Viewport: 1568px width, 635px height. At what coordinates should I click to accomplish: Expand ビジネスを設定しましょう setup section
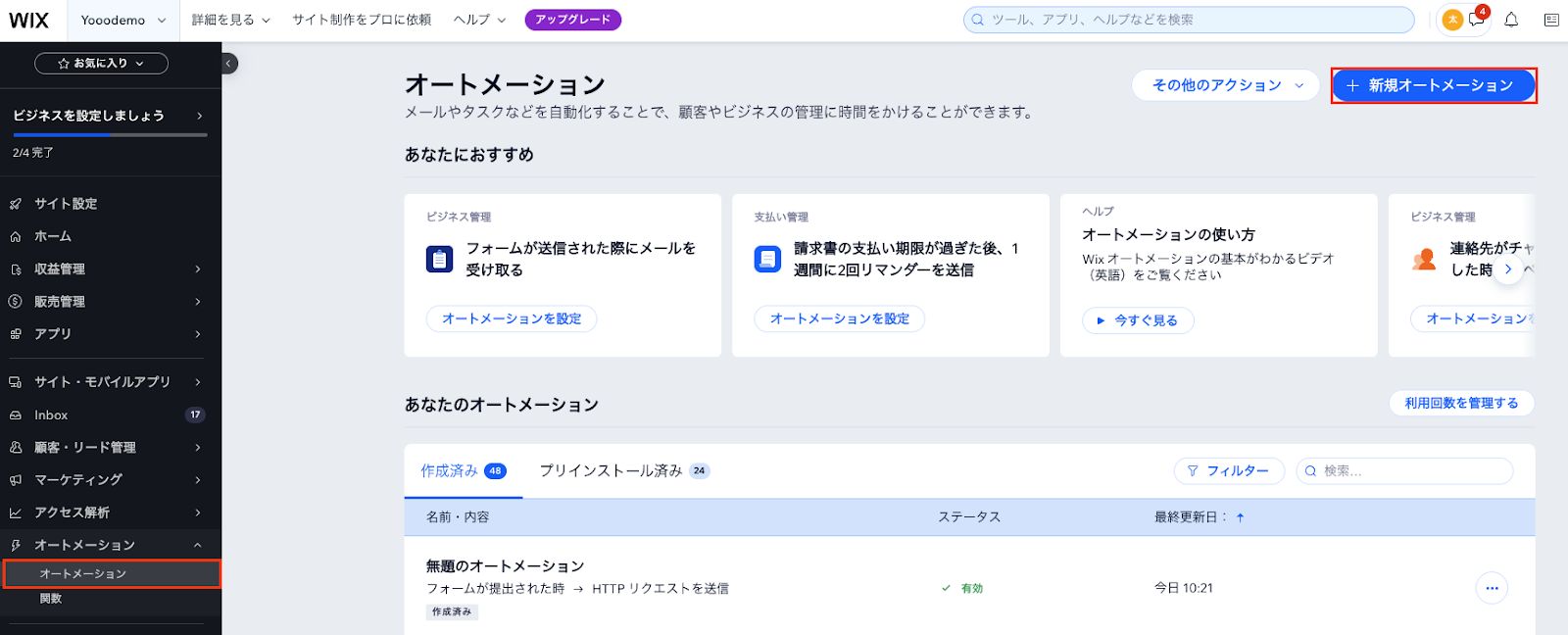(110, 116)
